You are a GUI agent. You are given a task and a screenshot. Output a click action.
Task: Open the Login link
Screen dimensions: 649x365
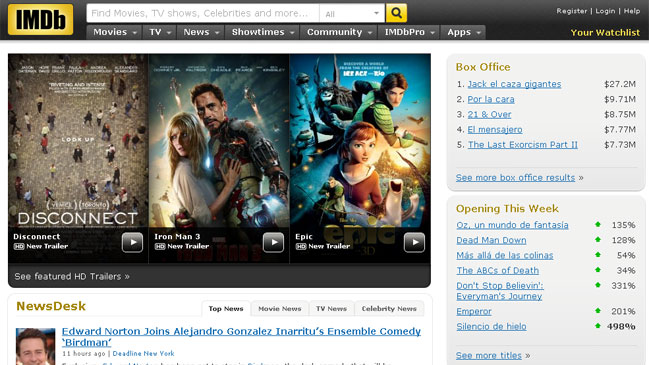[x=605, y=11]
